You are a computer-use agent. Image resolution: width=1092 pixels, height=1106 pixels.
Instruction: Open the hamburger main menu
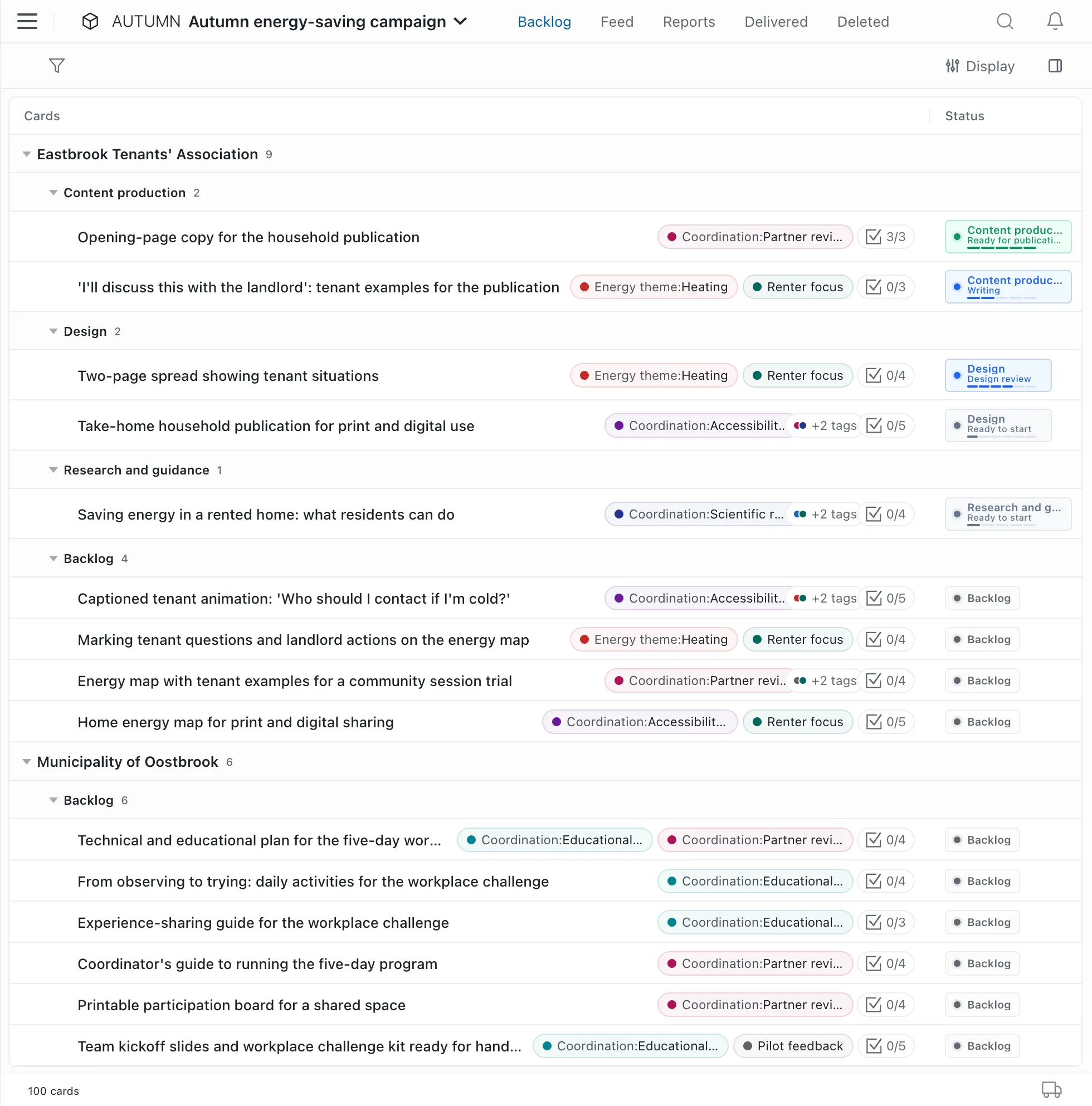click(27, 22)
